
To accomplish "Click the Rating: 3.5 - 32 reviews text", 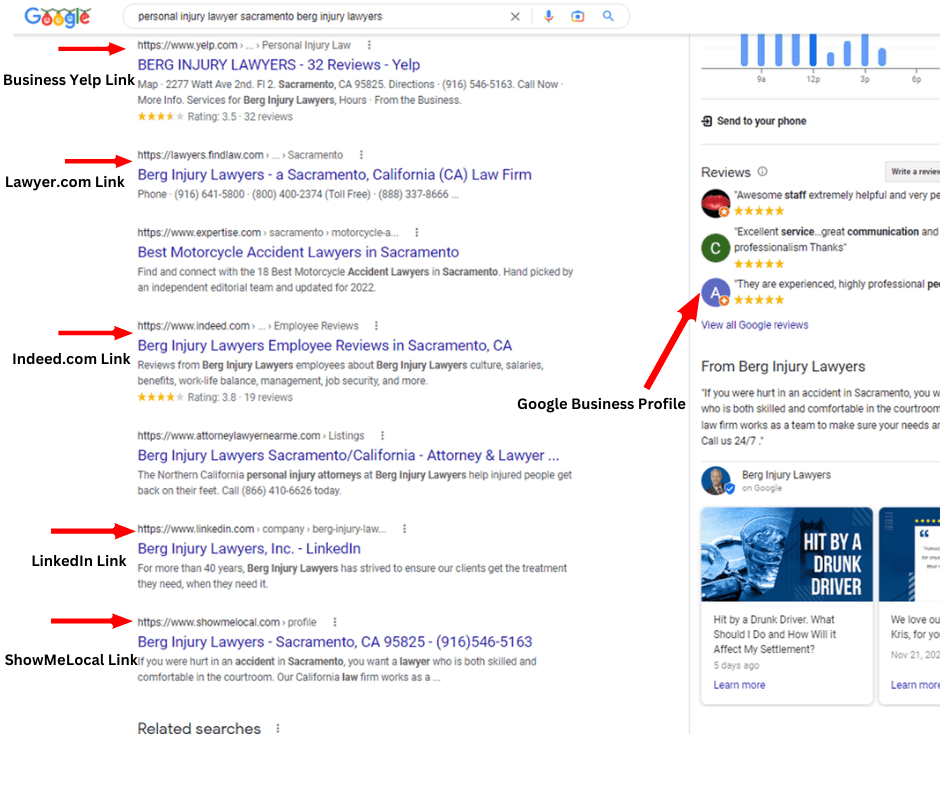I will [240, 117].
